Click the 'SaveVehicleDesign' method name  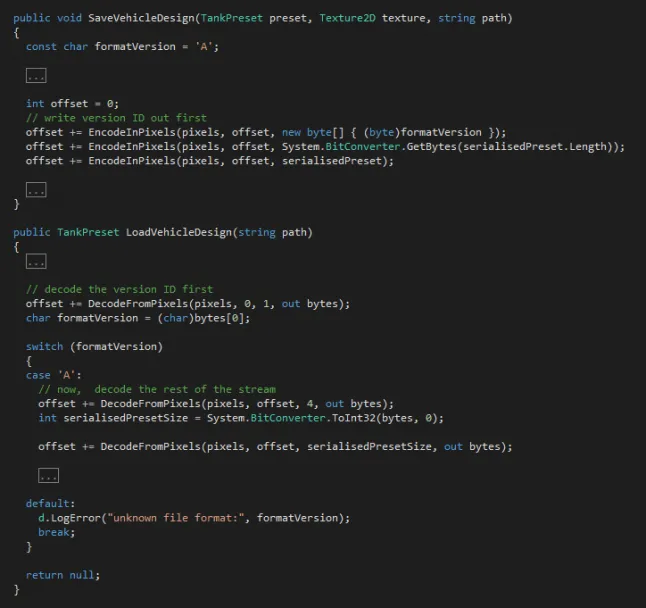point(141,18)
